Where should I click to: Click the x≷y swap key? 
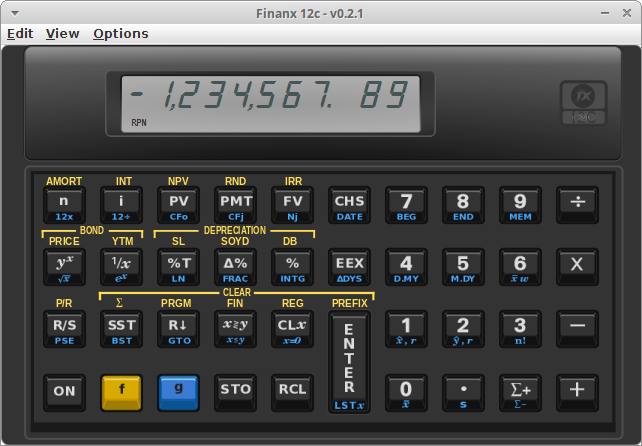click(235, 329)
